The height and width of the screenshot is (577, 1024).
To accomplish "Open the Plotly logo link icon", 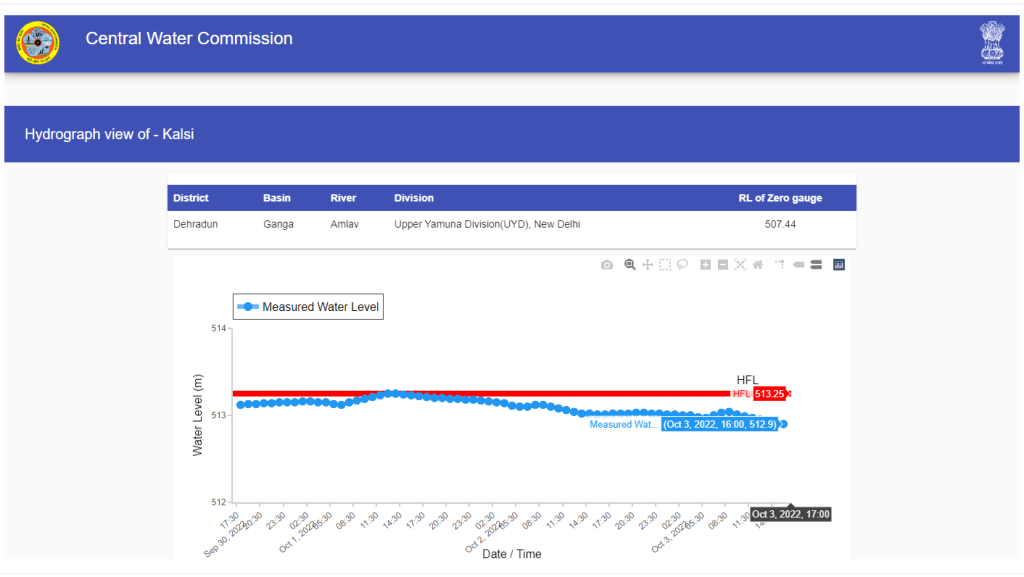I will coord(839,265).
